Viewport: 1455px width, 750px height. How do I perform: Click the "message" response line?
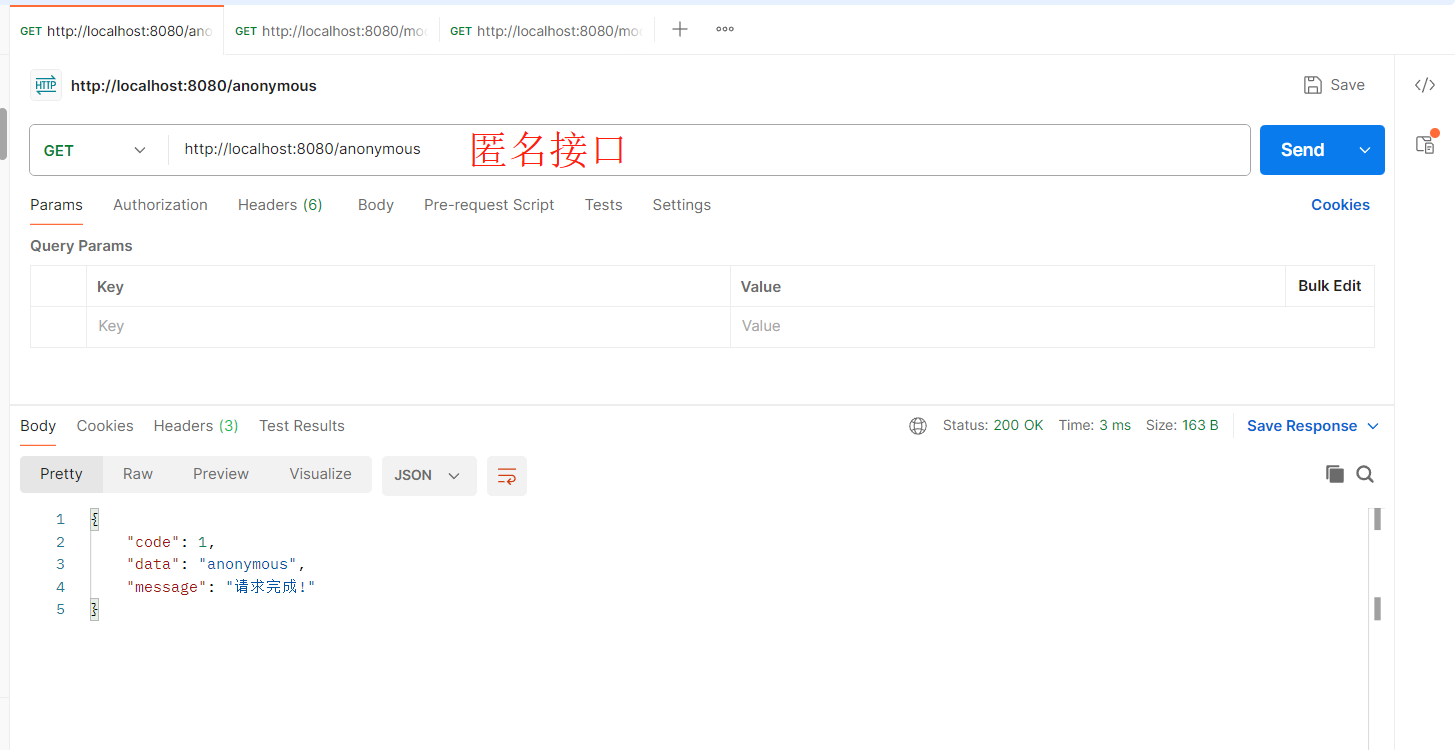coord(221,587)
